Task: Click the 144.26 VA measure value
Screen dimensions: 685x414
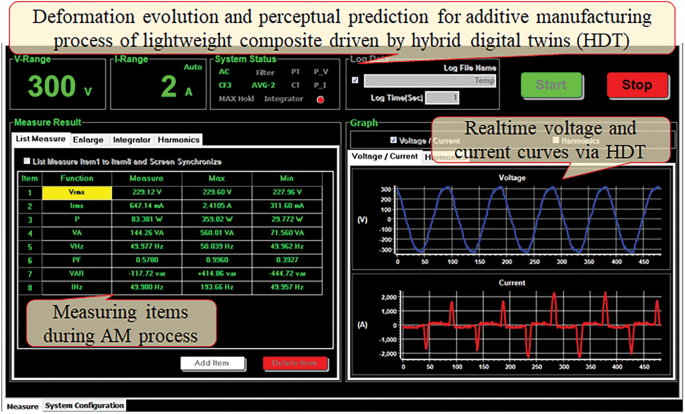Action: (x=147, y=233)
